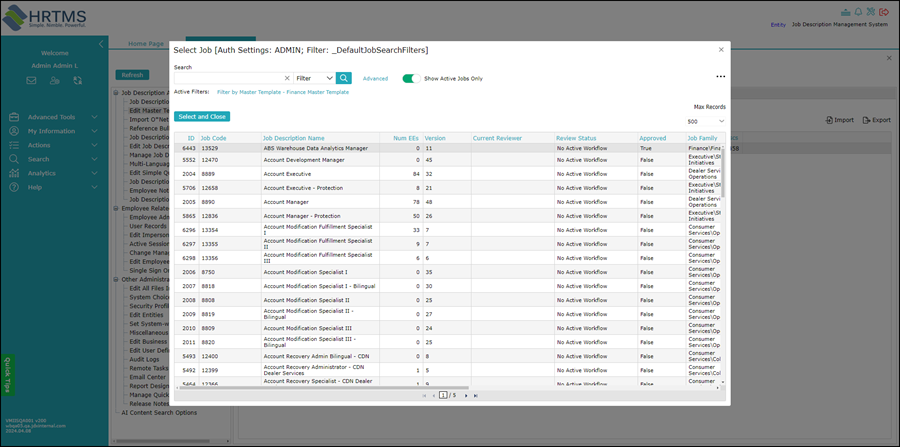Click the My Information person icon
900x447 pixels.
[x=14, y=131]
